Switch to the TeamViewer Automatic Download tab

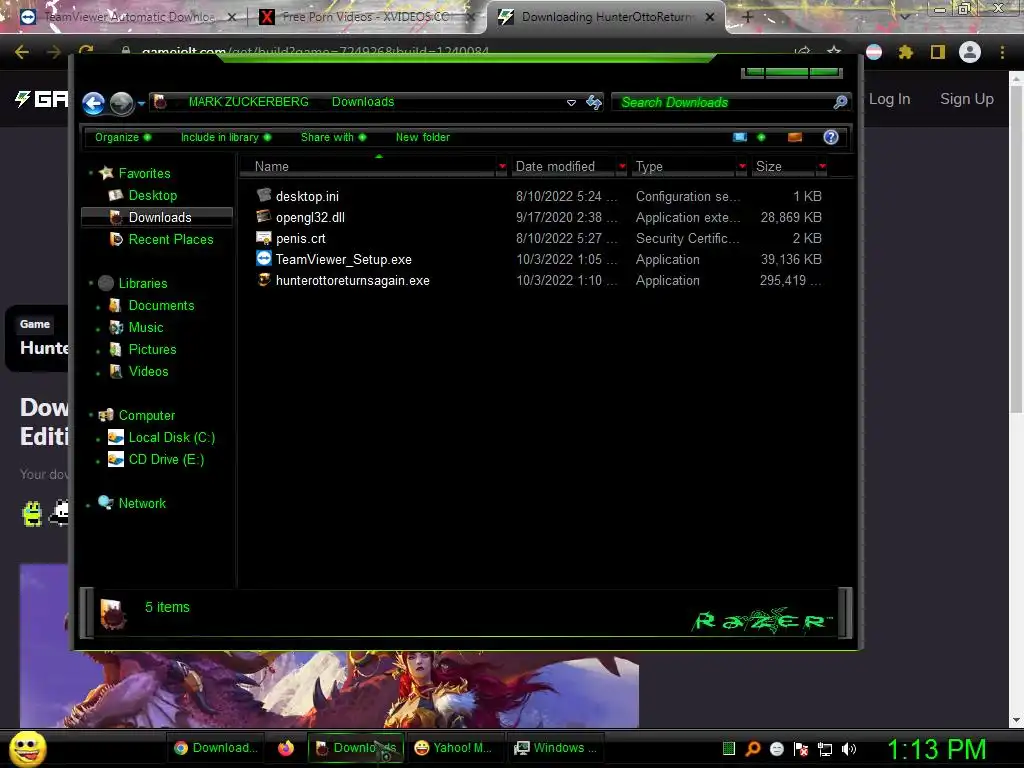coord(128,17)
